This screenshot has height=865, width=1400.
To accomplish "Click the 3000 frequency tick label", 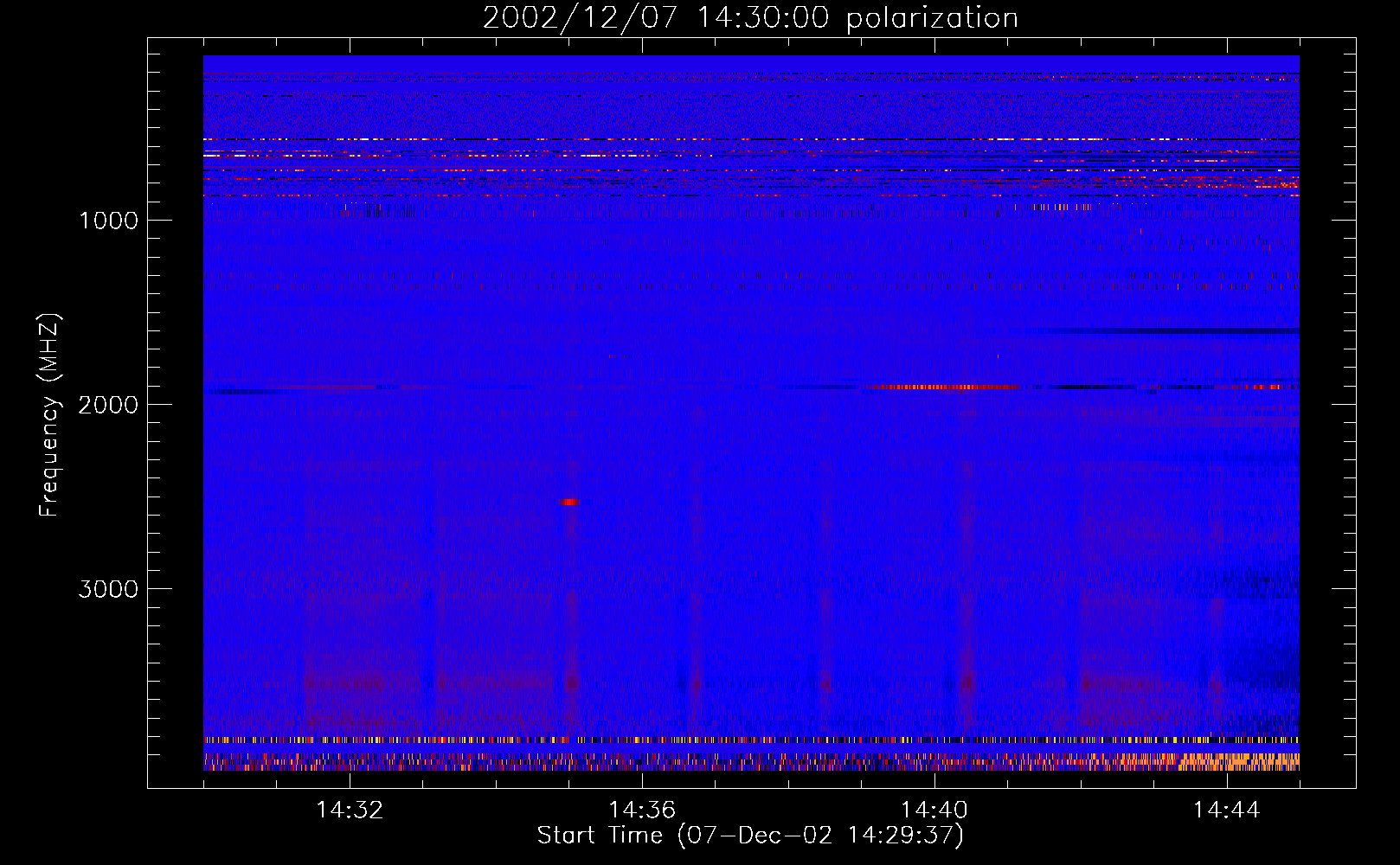I will pos(108,589).
